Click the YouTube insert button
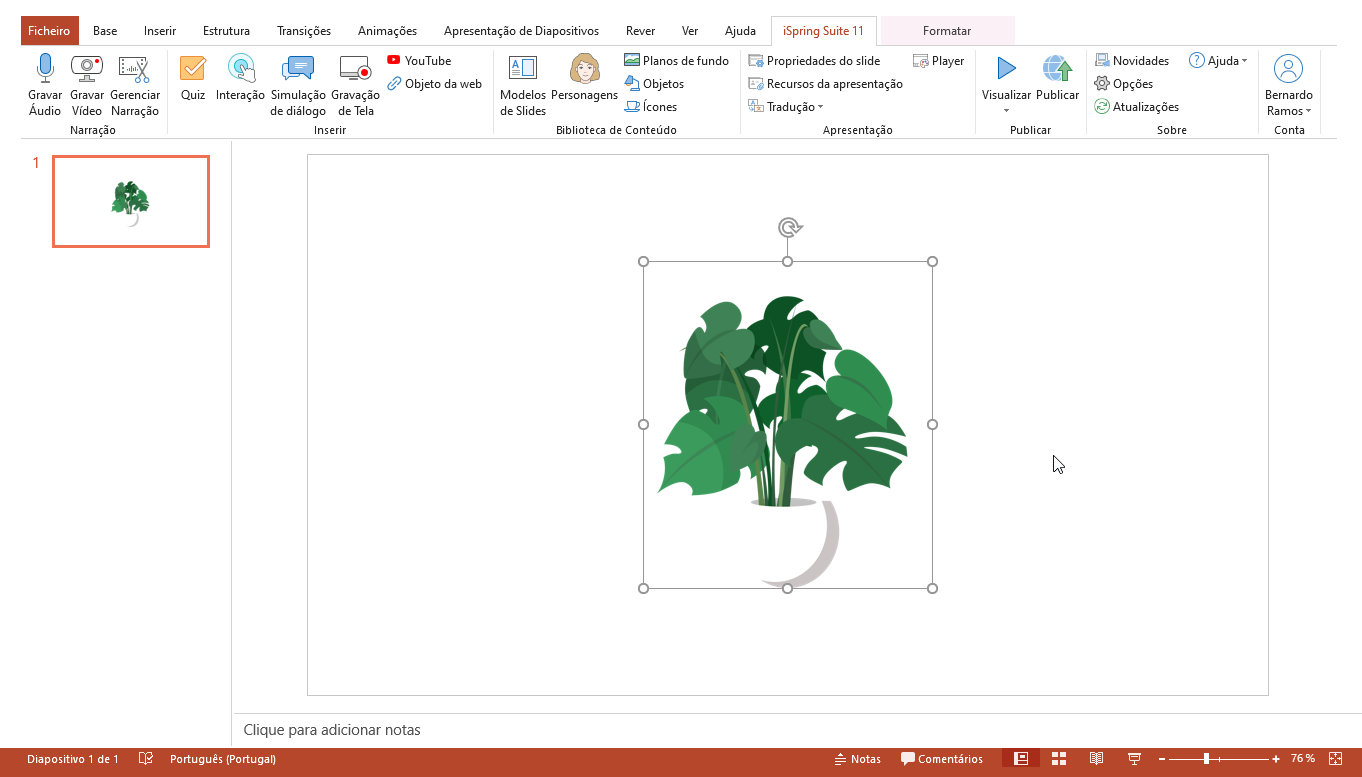The height and width of the screenshot is (777, 1362). tap(419, 61)
